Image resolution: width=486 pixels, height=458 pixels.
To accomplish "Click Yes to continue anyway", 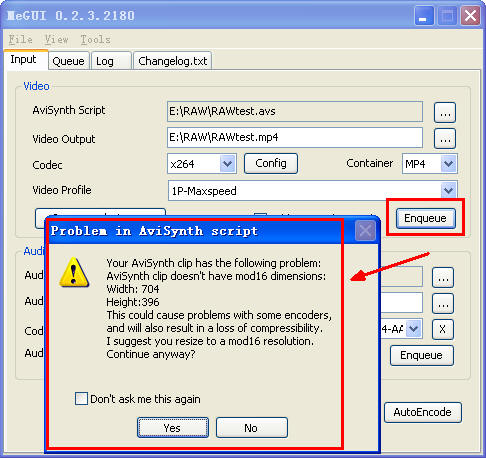I will click(173, 428).
